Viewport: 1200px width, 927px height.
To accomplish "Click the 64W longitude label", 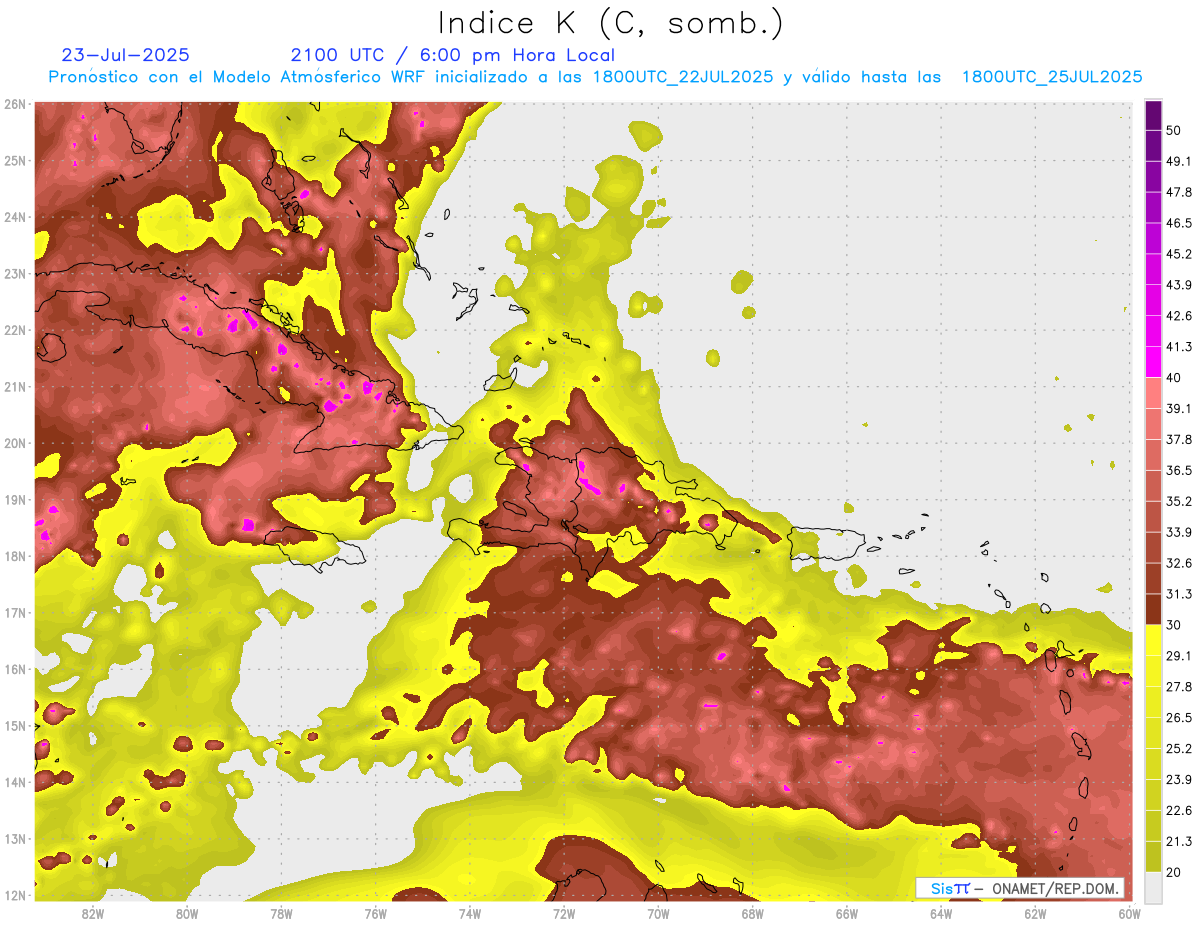I will (x=941, y=913).
